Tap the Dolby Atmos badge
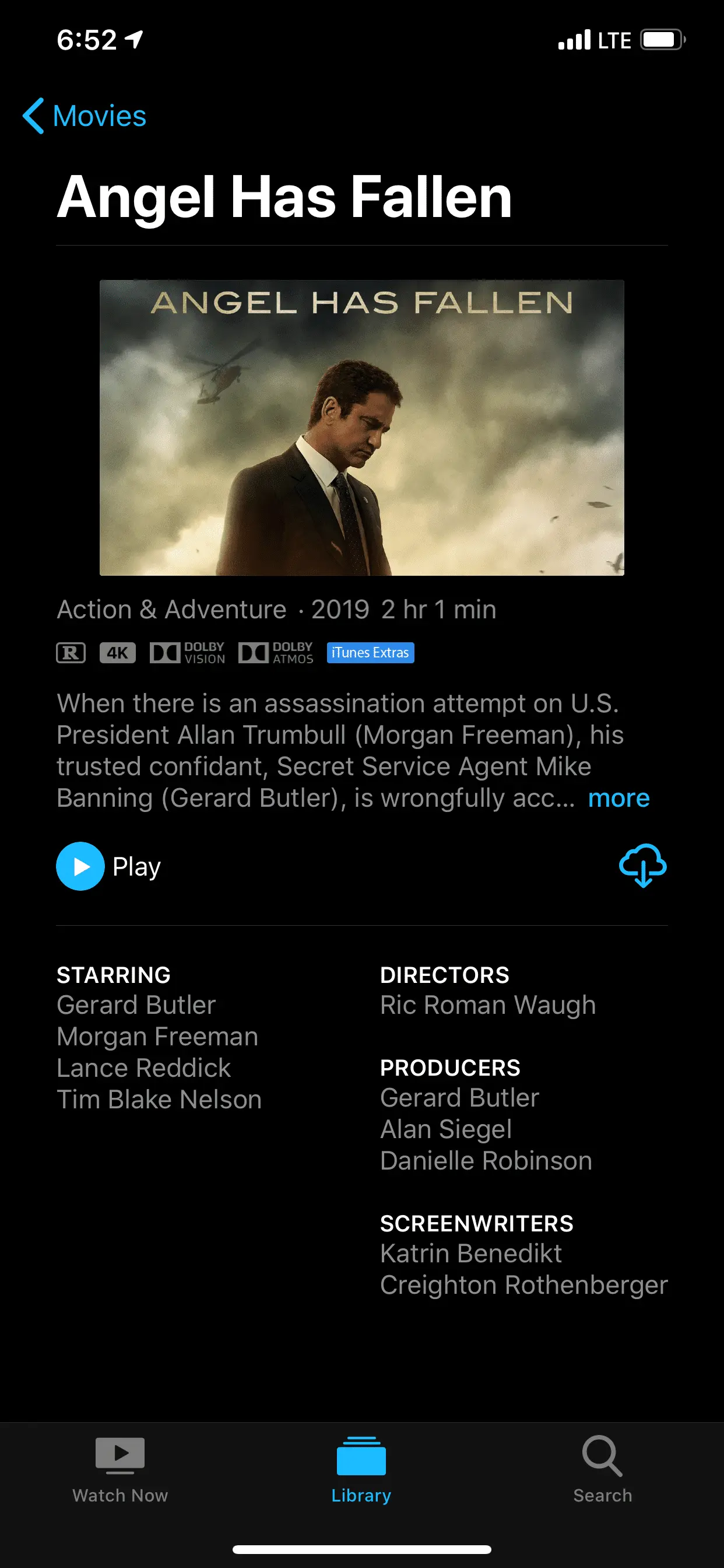The image size is (724, 1568). click(x=276, y=653)
